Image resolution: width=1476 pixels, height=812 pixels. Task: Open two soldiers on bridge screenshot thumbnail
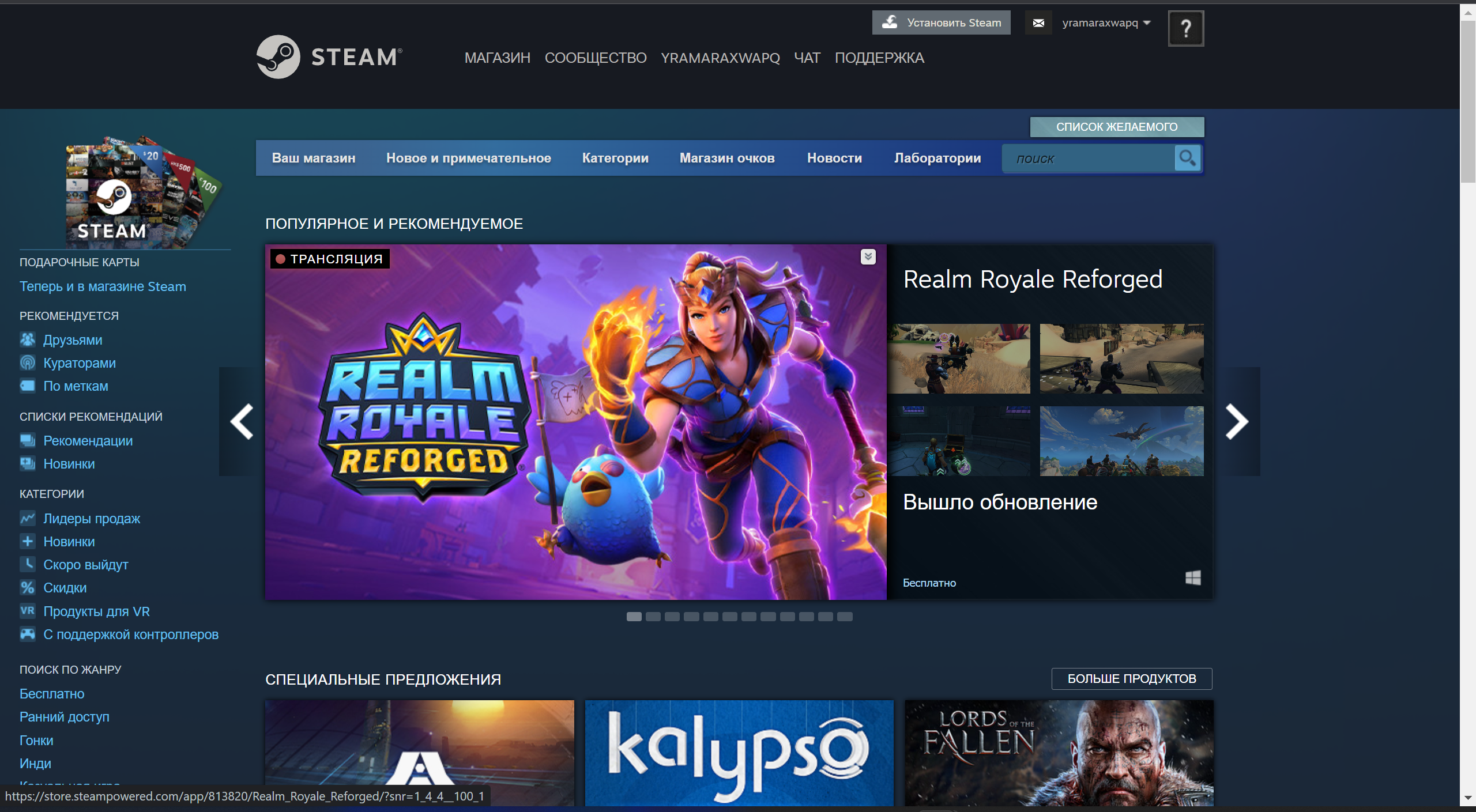(x=1121, y=358)
